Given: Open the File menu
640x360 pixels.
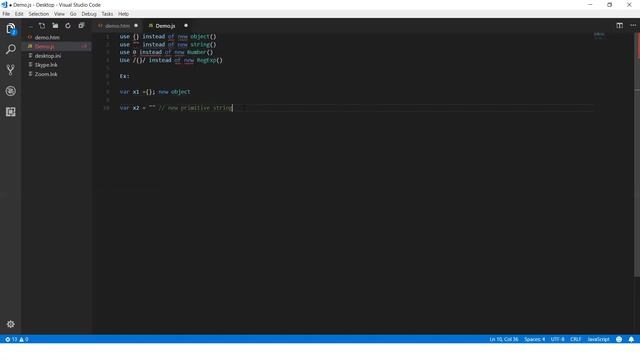Looking at the screenshot, I should [6, 14].
